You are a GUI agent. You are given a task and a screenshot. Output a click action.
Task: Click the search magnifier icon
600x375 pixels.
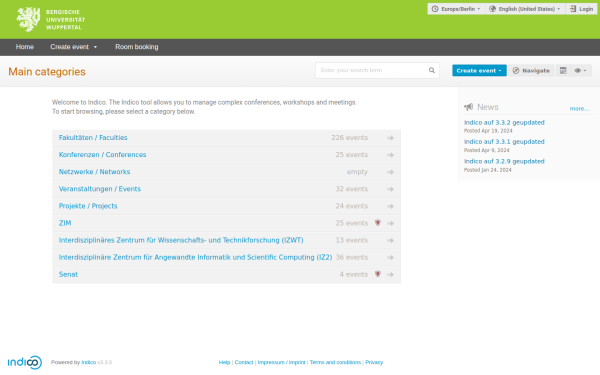pyautogui.click(x=432, y=70)
